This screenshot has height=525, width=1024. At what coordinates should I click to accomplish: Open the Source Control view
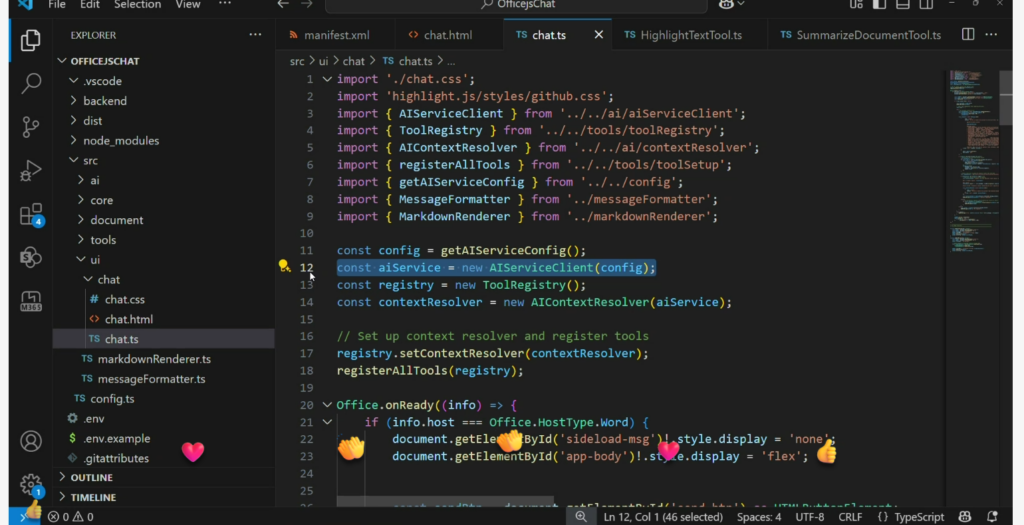click(x=31, y=127)
